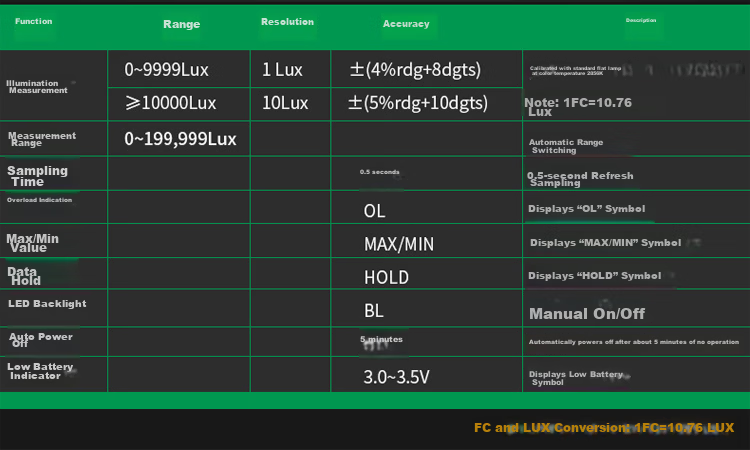The image size is (750, 450).
Task: Select the 'Measurement Range' row label
Action: coord(42,139)
